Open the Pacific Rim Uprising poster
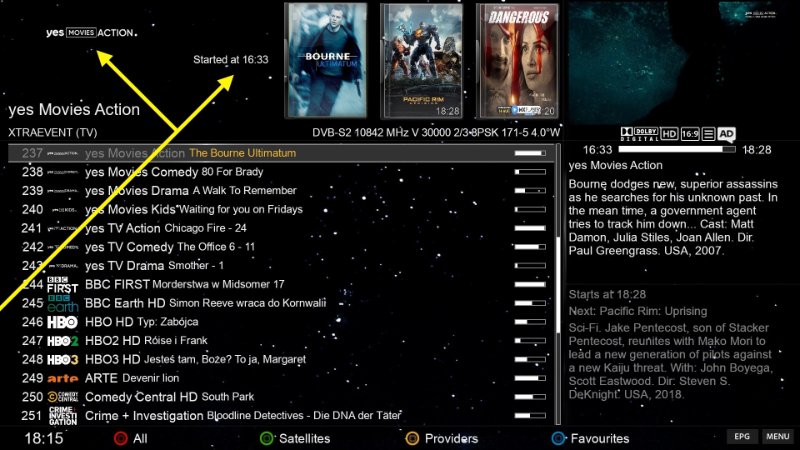This screenshot has height=450, width=800. pos(421,60)
